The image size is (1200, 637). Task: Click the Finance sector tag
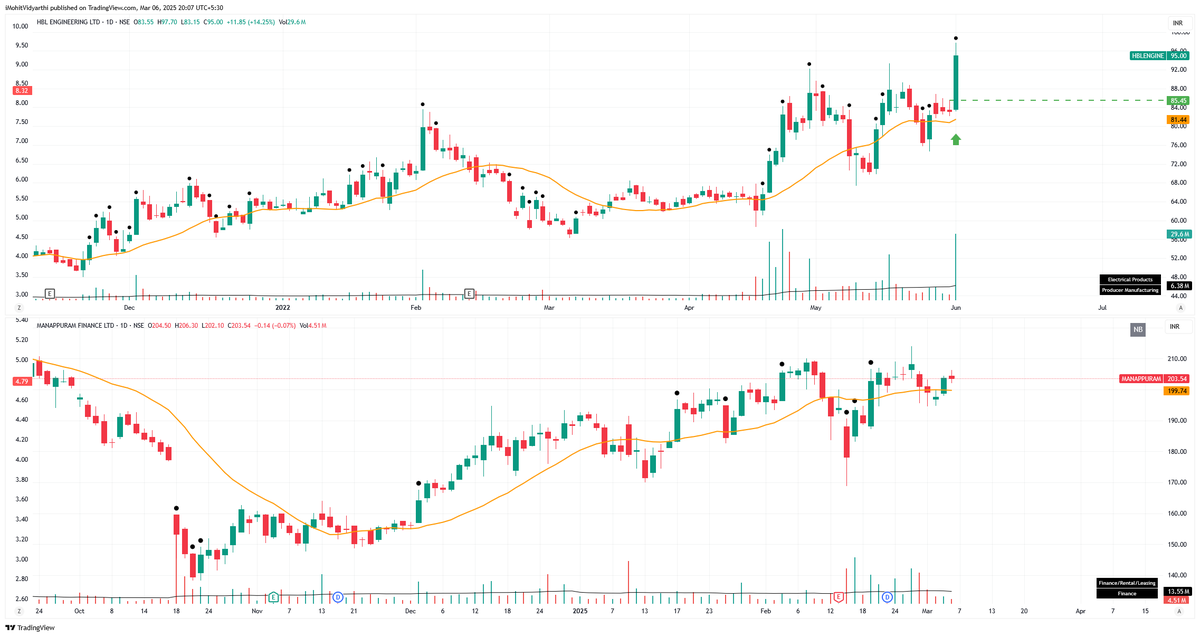(x=1128, y=593)
